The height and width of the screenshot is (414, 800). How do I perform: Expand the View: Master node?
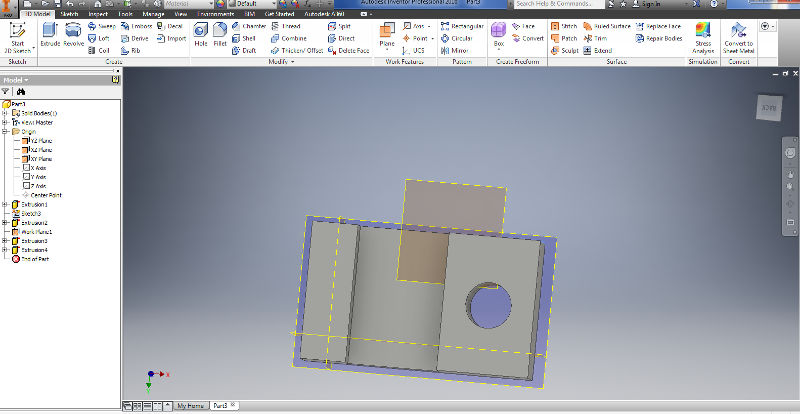(5, 123)
